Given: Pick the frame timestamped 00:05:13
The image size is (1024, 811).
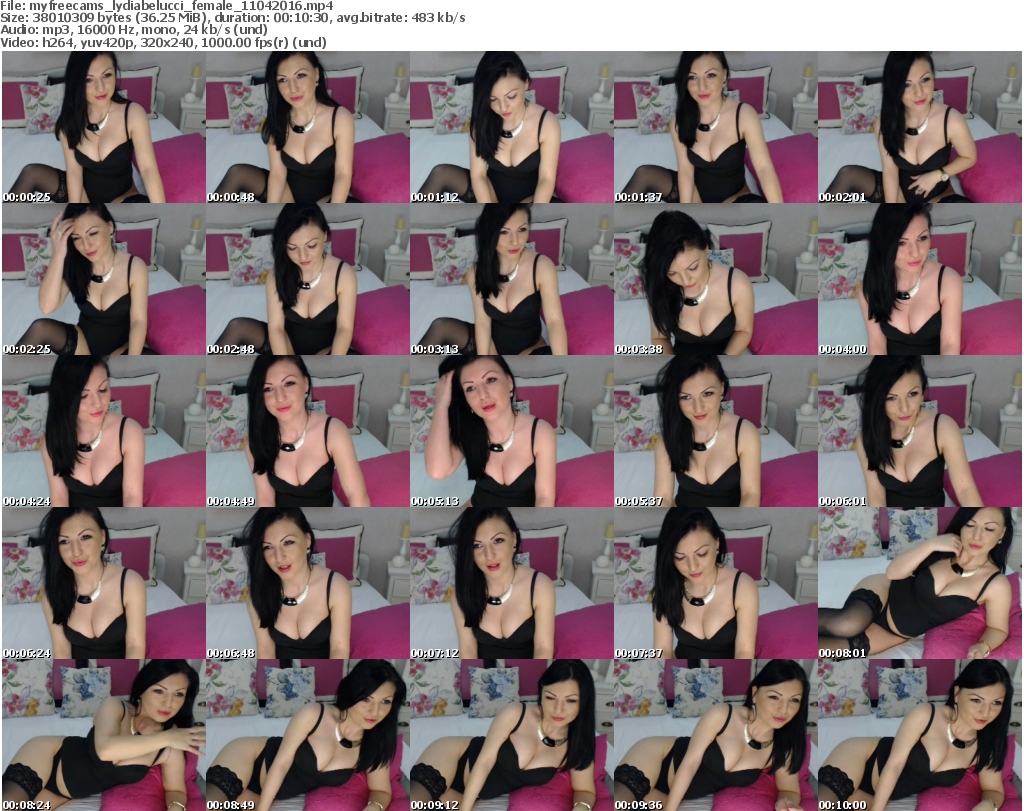Looking at the screenshot, I should tap(511, 432).
